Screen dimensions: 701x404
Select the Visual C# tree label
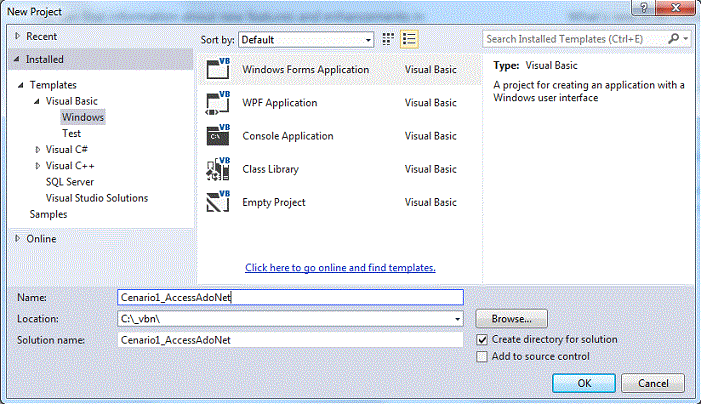[67, 149]
